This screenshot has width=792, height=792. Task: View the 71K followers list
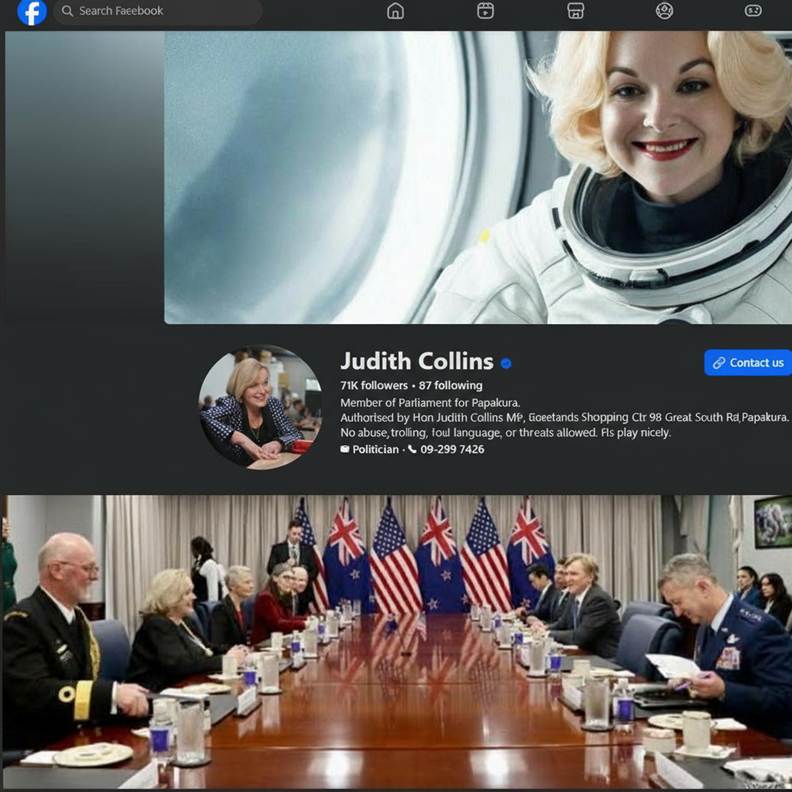(x=374, y=385)
